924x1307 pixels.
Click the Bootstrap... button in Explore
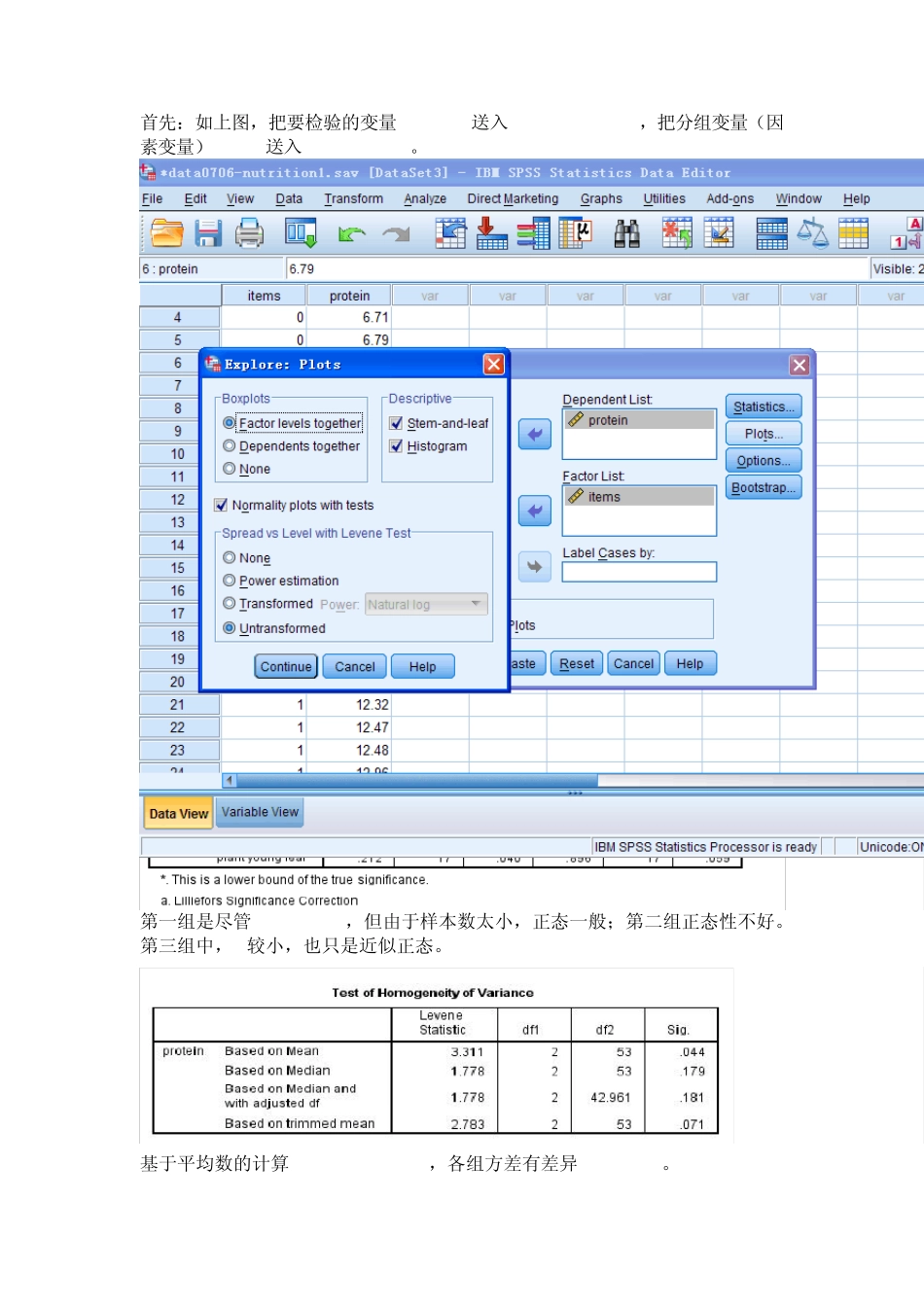[764, 487]
